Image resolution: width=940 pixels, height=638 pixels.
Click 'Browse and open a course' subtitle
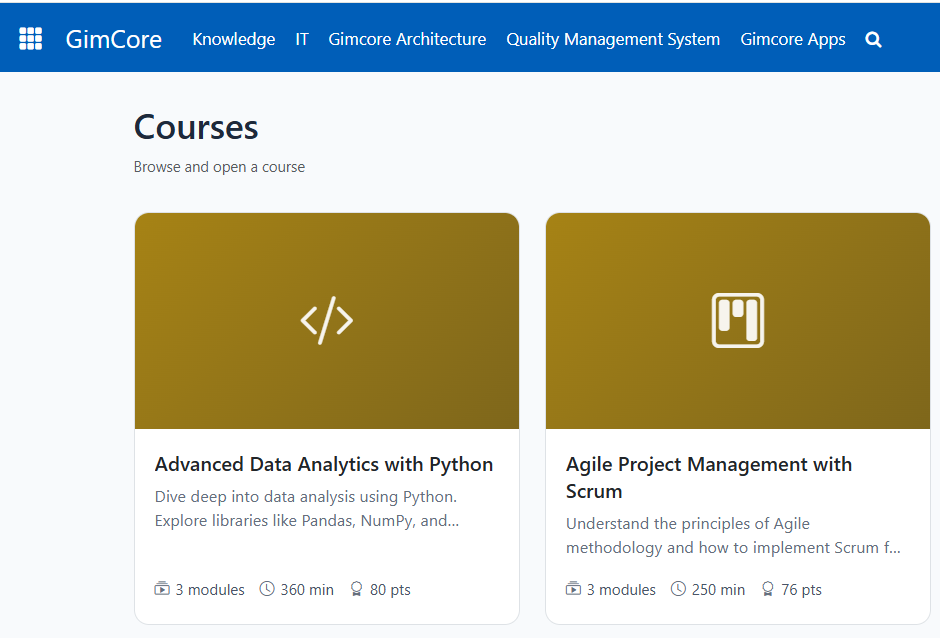219,167
